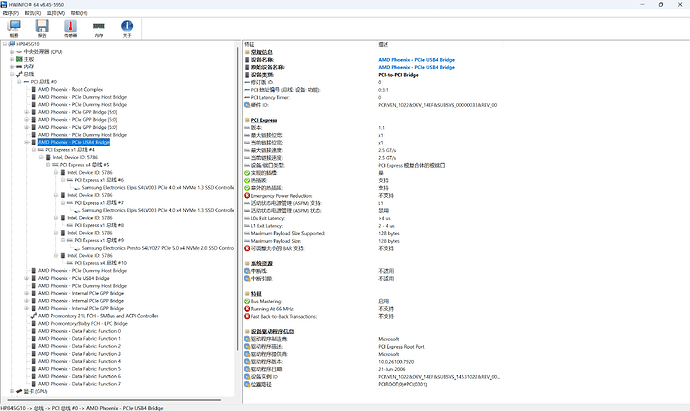Click the icon beside L0s Exit Latency
Screen dimensions: 690x411
tap(247, 218)
